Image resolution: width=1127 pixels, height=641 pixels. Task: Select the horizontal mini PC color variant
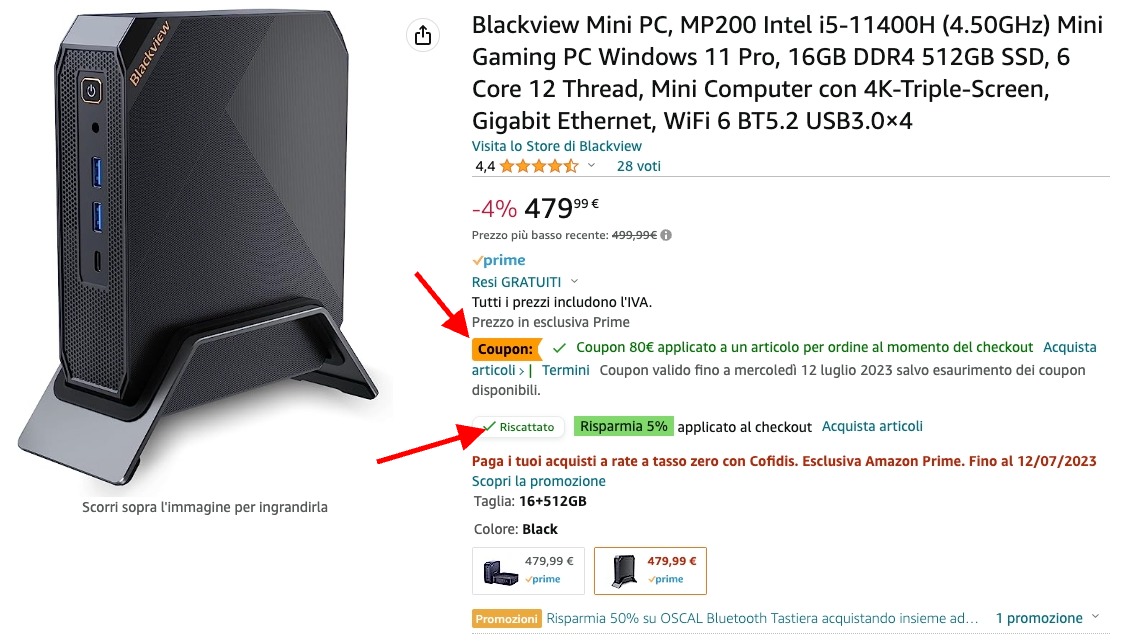[528, 571]
